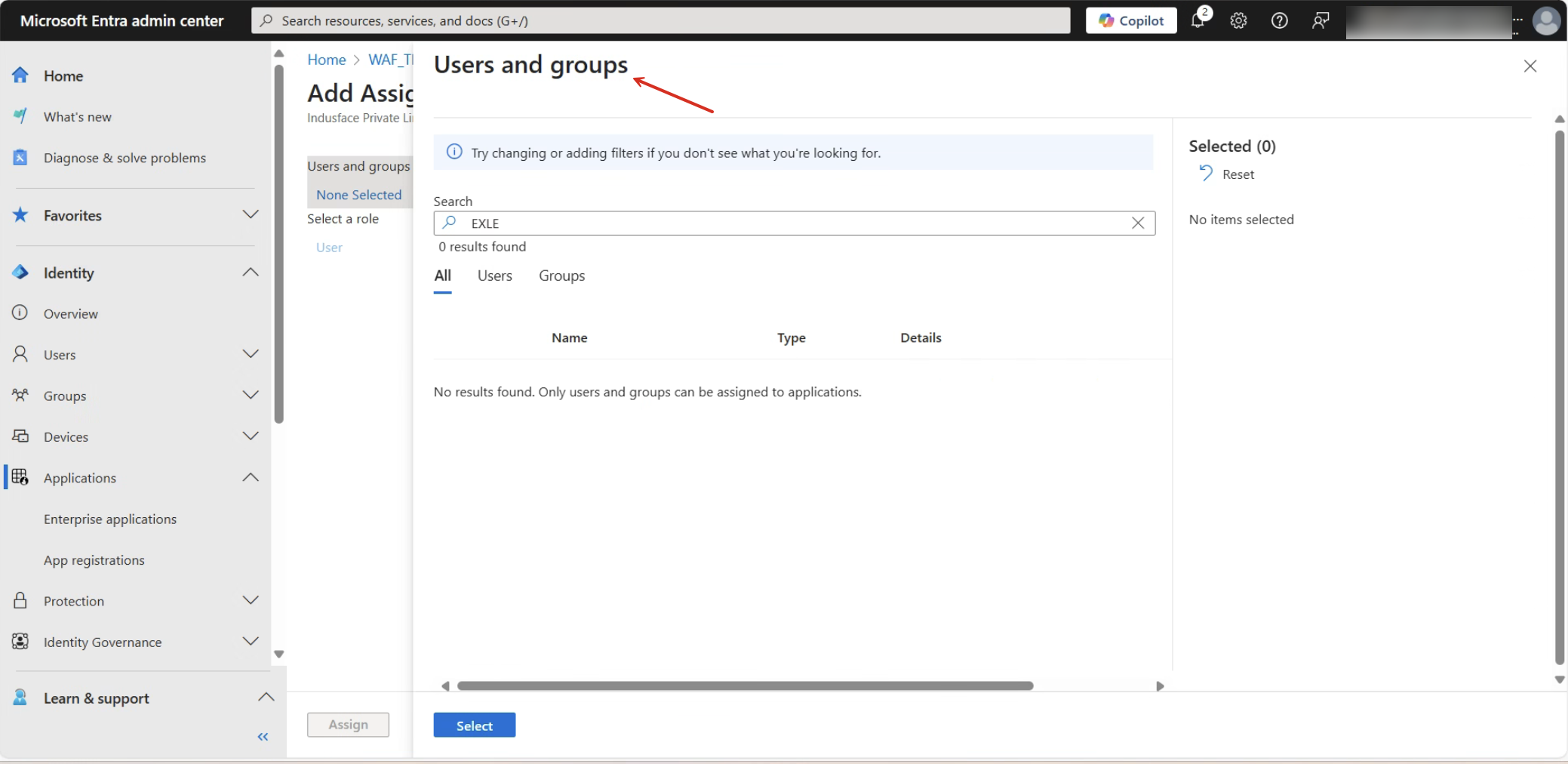The width and height of the screenshot is (1568, 764).
Task: Click the blue Select button
Action: (475, 725)
